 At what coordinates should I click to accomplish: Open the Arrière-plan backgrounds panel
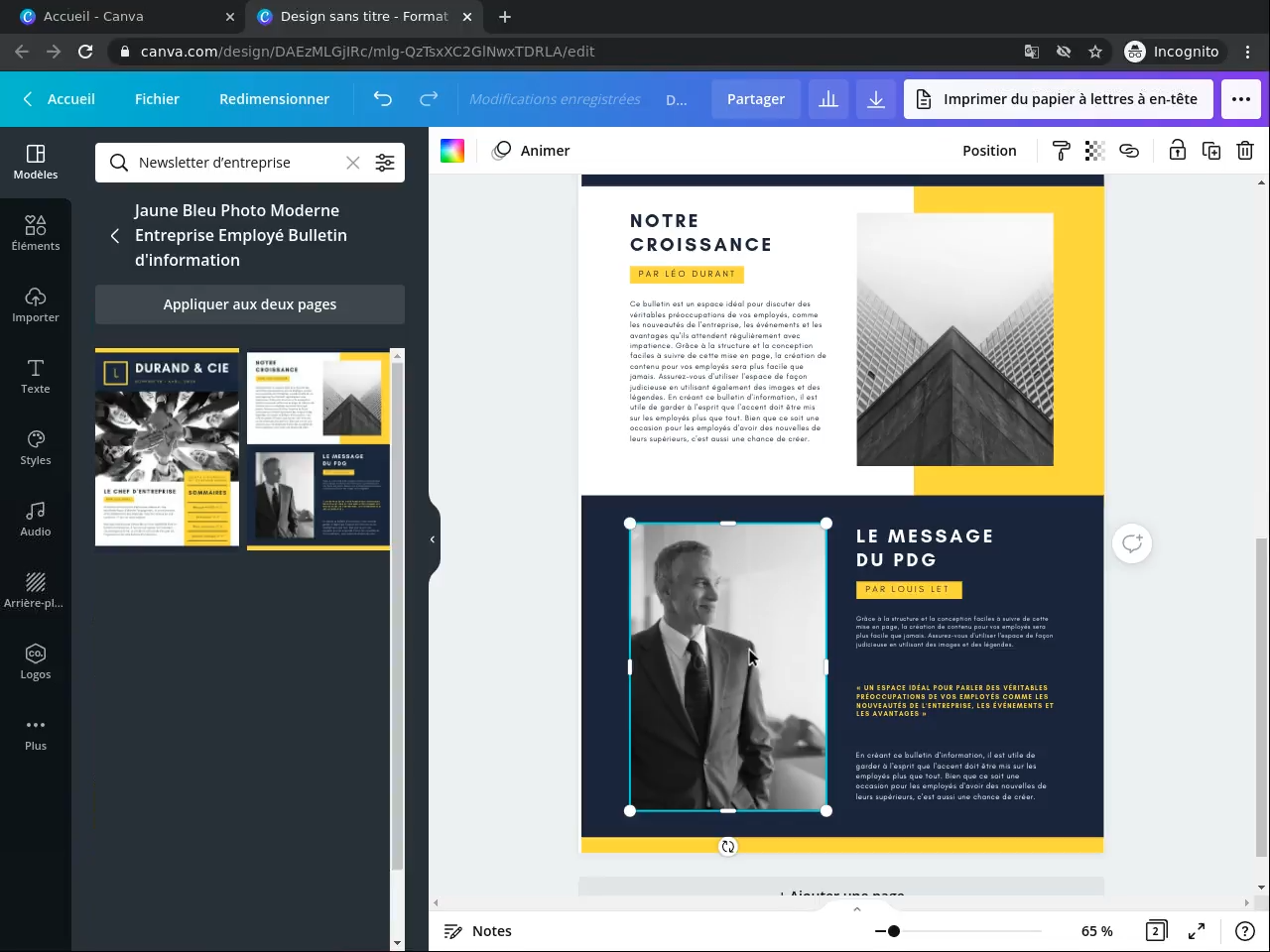tap(36, 590)
